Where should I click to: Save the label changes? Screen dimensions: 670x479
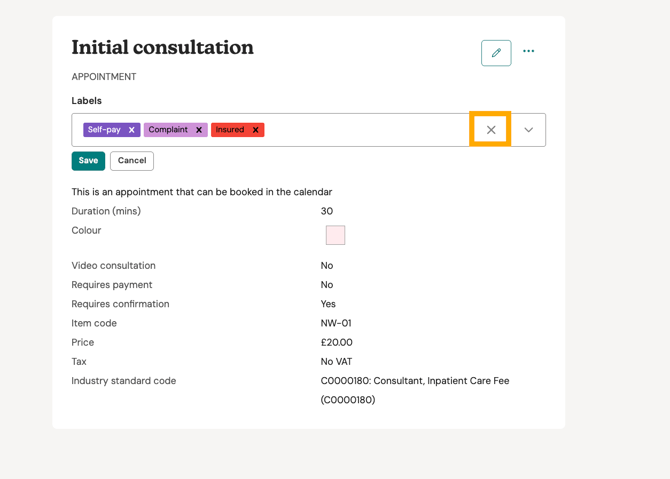[88, 161]
